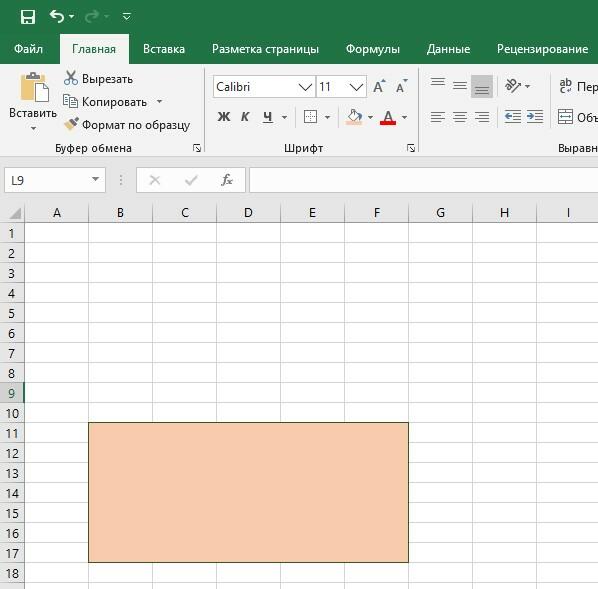Click the decrease indent icon
The height and width of the screenshot is (589, 598).
pos(513,117)
